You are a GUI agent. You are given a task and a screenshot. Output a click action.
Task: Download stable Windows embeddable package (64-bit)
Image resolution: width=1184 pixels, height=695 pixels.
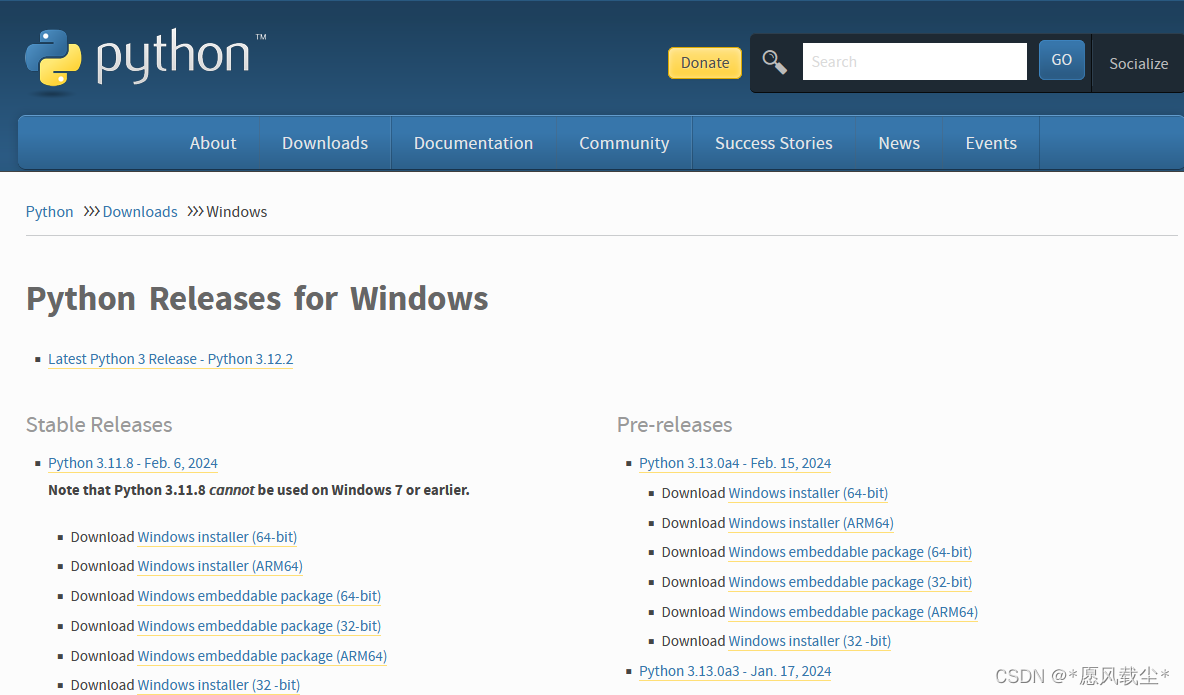[x=259, y=596]
